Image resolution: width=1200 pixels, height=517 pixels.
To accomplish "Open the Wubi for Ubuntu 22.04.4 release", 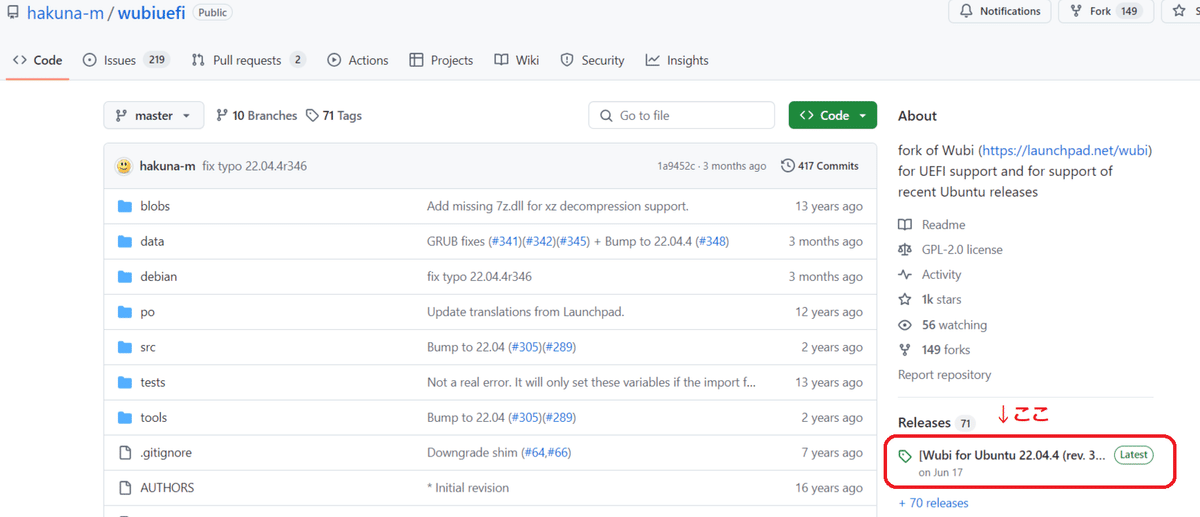I will click(1012, 455).
